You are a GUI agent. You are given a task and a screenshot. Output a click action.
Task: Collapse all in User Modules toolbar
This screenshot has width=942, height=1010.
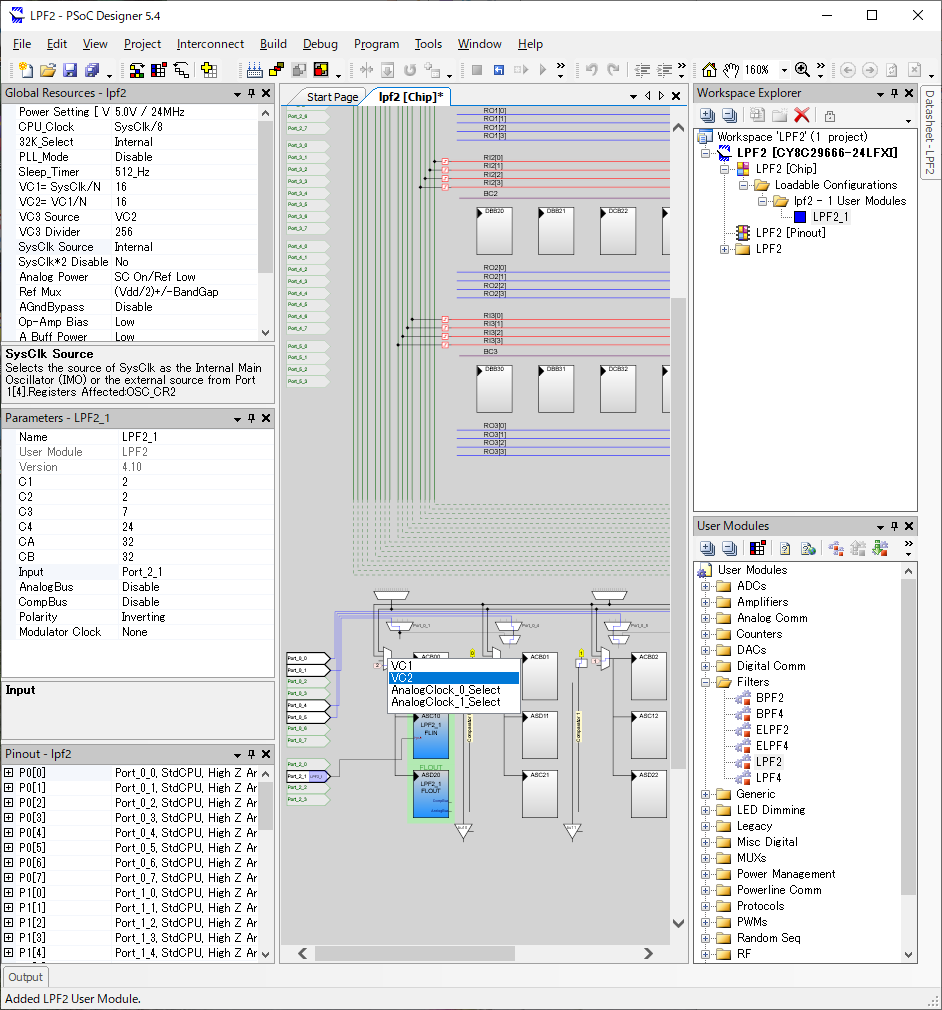point(729,548)
